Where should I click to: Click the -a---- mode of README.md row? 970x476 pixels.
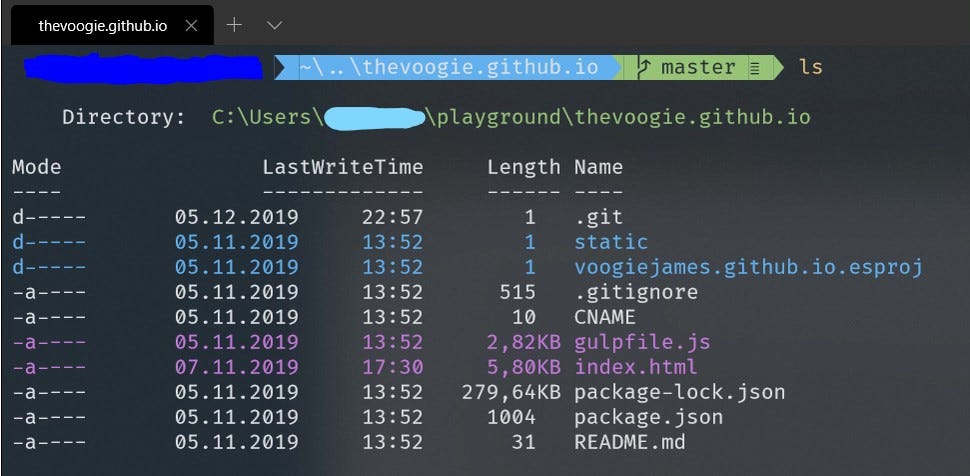pos(49,442)
